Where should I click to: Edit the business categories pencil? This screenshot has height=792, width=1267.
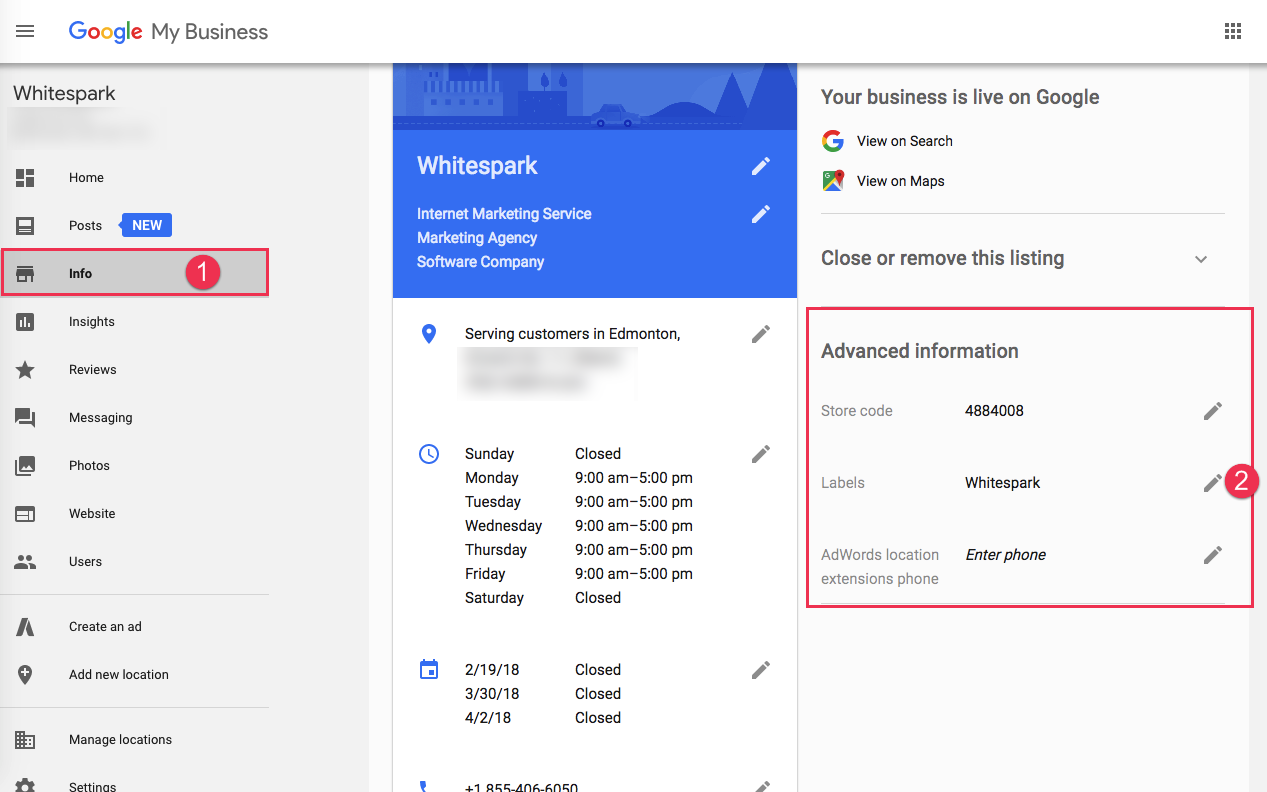click(761, 214)
